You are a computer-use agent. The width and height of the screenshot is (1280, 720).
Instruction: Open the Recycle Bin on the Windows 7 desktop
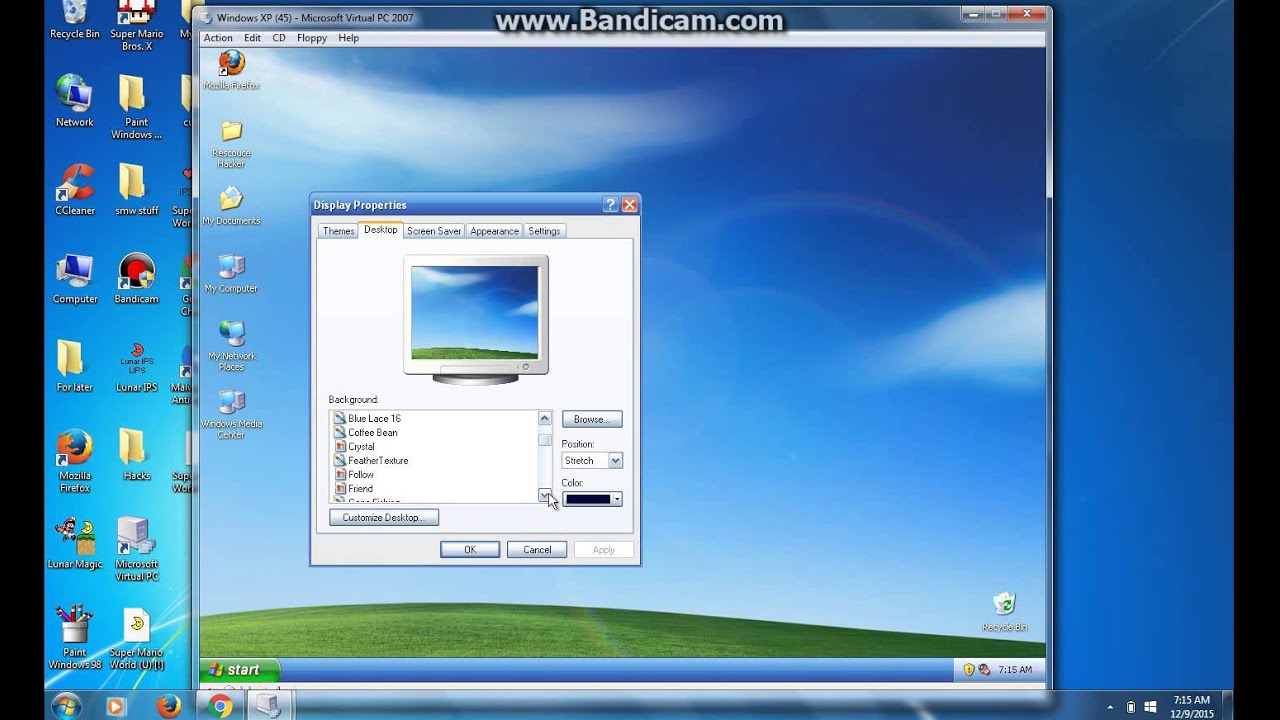[75, 20]
